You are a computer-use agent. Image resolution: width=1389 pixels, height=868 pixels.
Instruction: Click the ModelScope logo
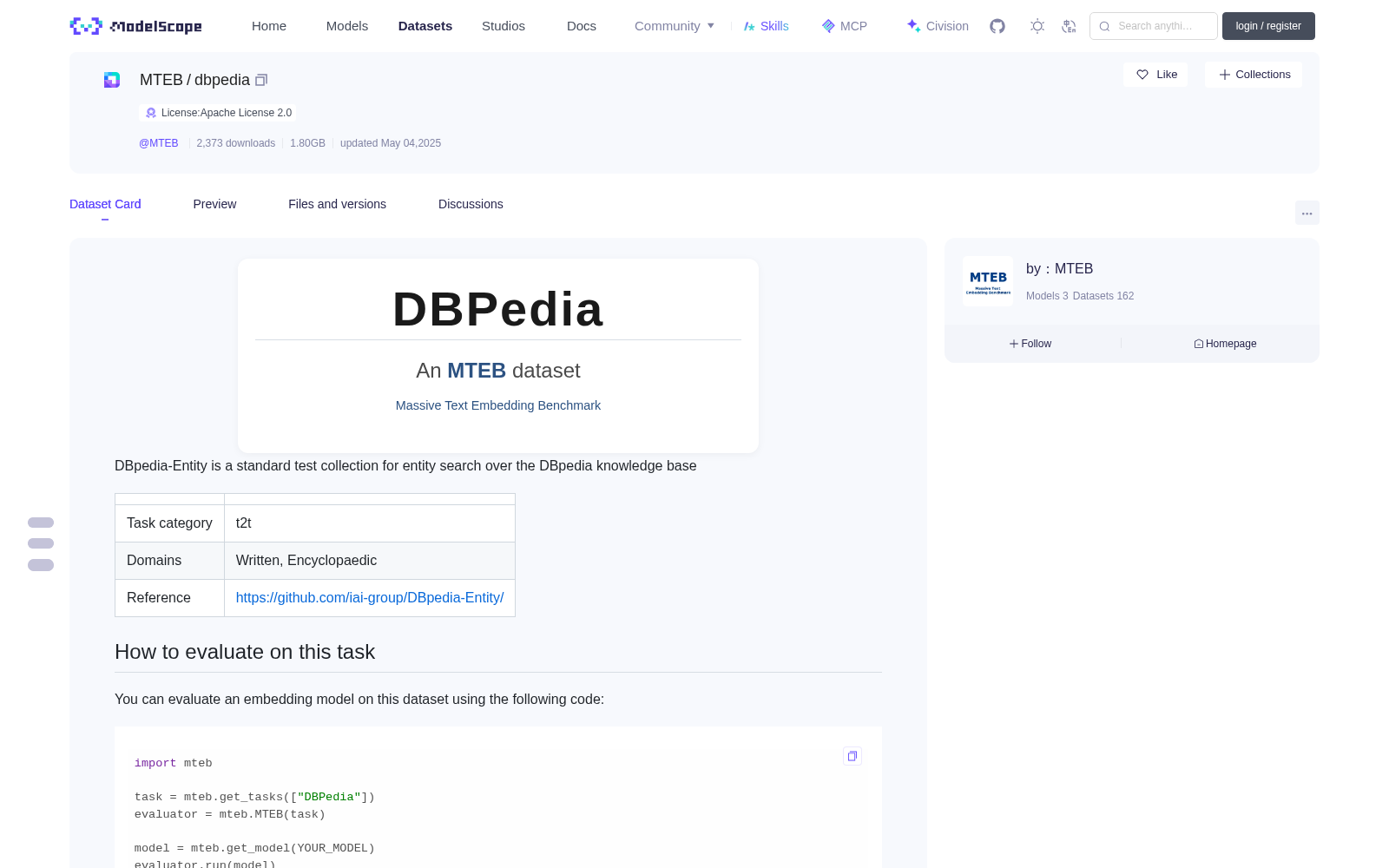coord(136,26)
